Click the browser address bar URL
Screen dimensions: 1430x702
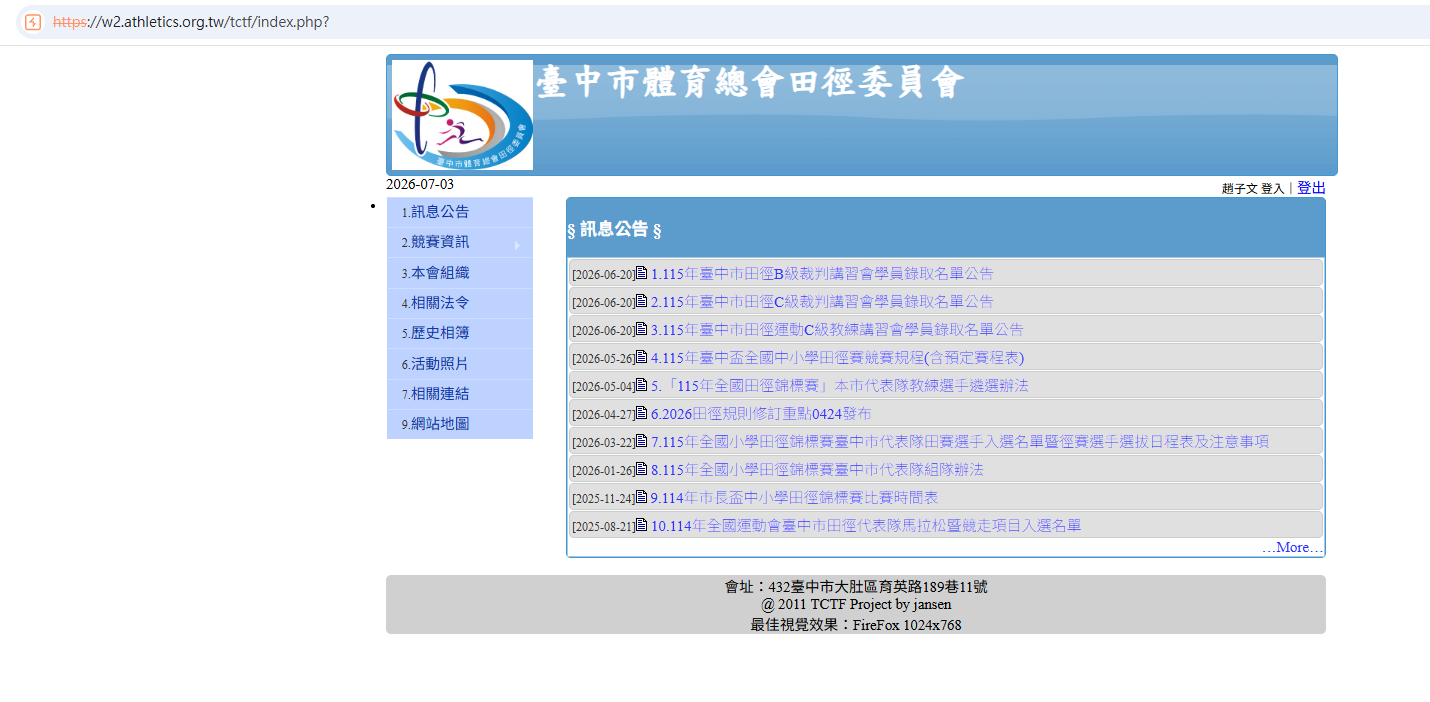pos(191,22)
